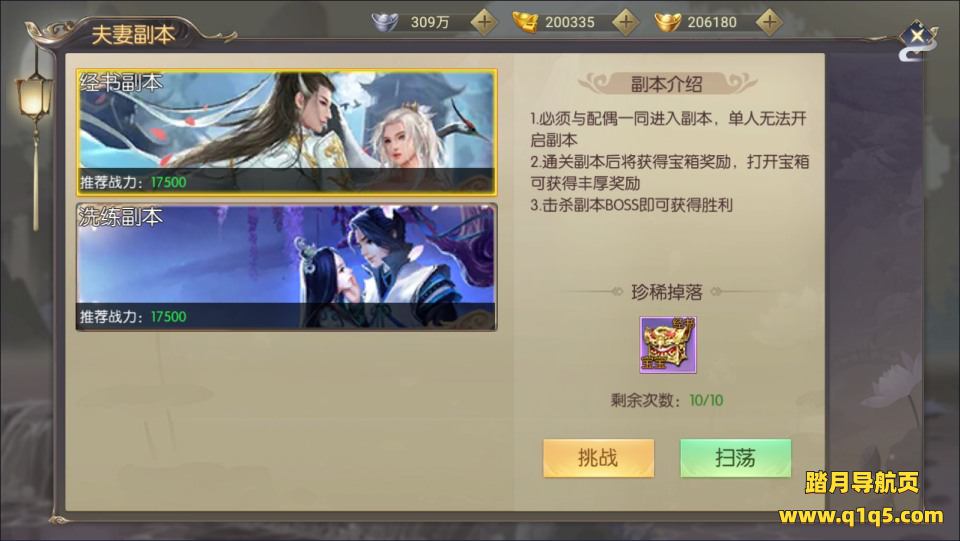Click the 挑战 challenge button
This screenshot has height=541, width=960.
point(598,458)
